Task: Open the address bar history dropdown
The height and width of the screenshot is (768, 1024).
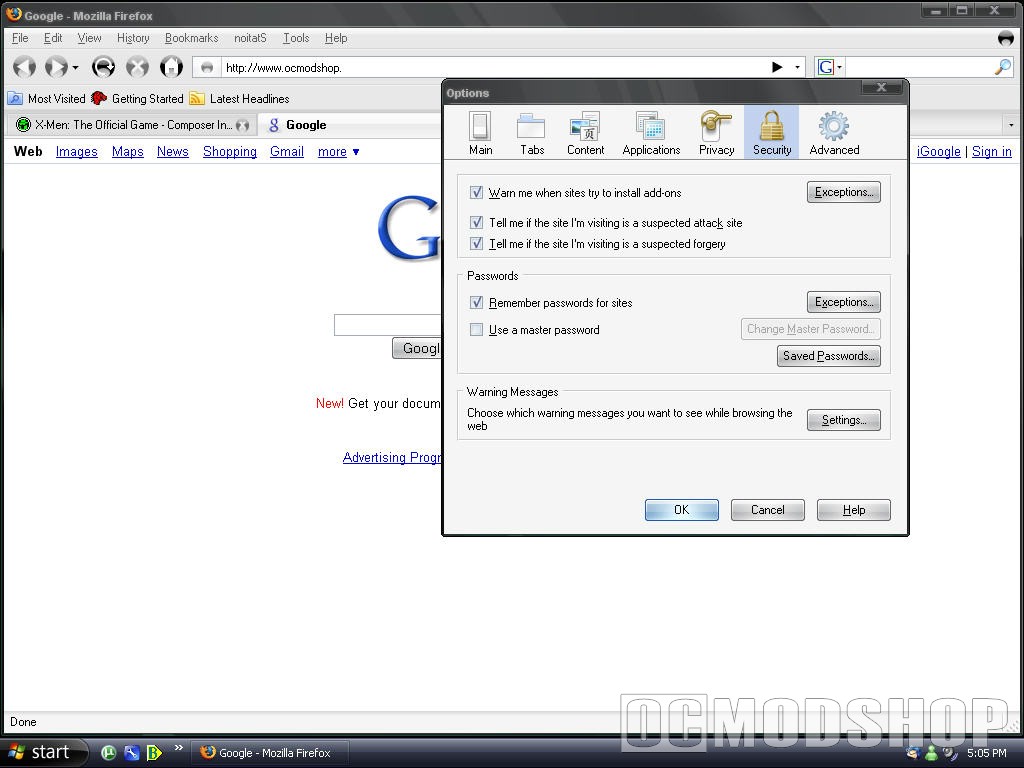Action: tap(797, 67)
